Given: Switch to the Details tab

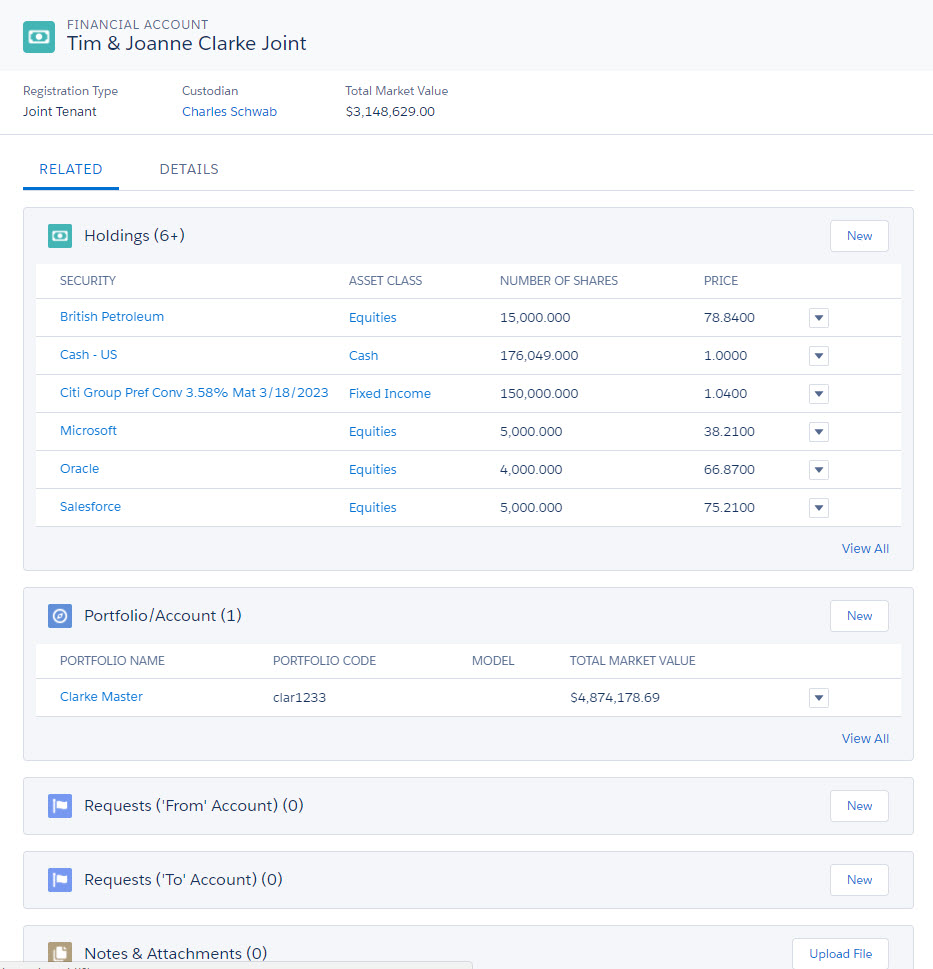Looking at the screenshot, I should tap(189, 169).
